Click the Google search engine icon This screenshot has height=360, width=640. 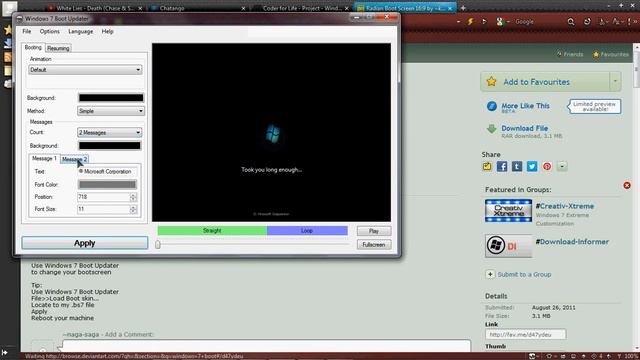[x=500, y=22]
